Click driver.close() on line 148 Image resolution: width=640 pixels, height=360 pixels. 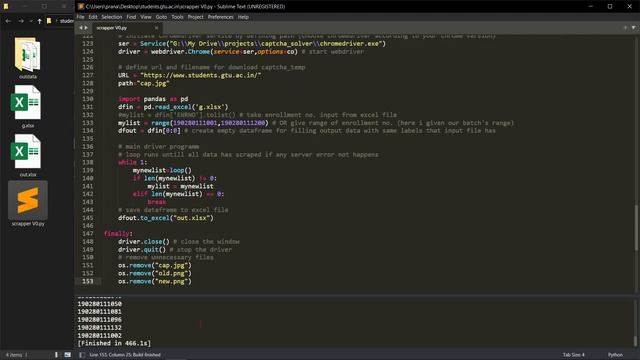(x=144, y=242)
